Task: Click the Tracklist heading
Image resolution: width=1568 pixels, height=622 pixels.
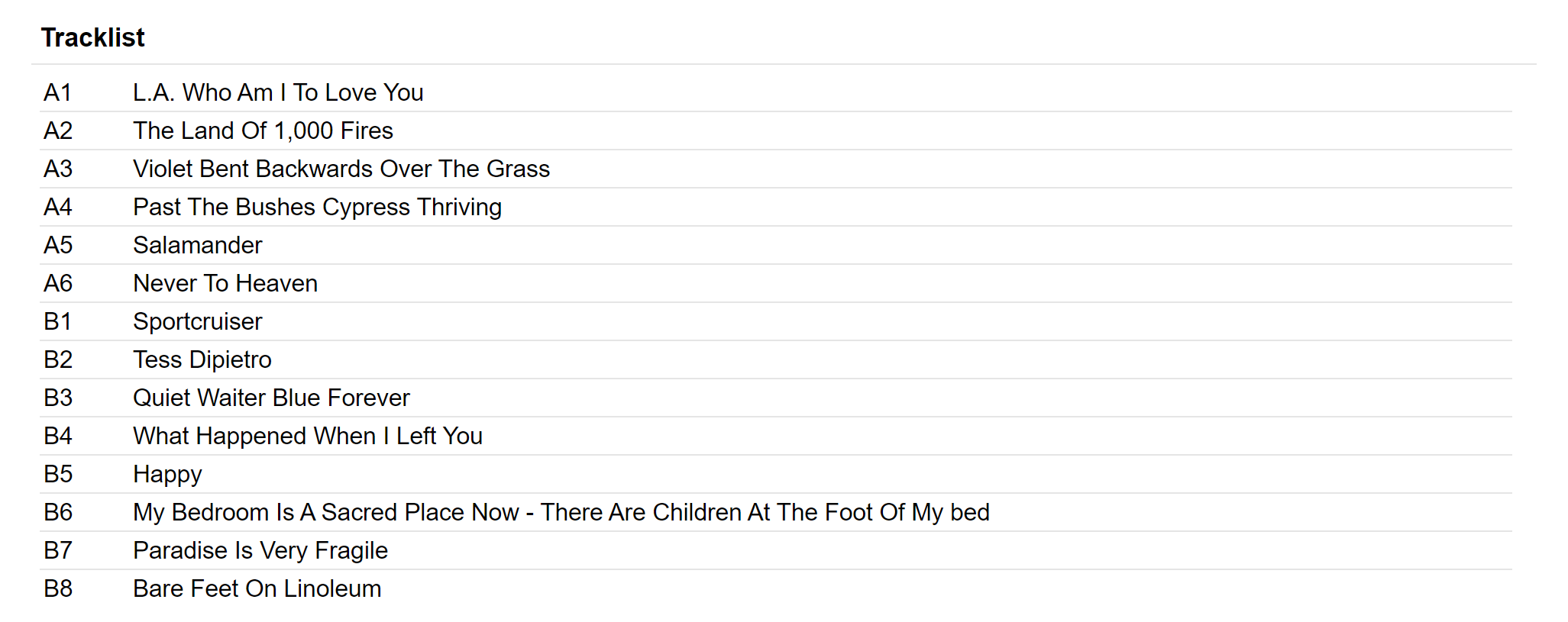Action: [92, 37]
